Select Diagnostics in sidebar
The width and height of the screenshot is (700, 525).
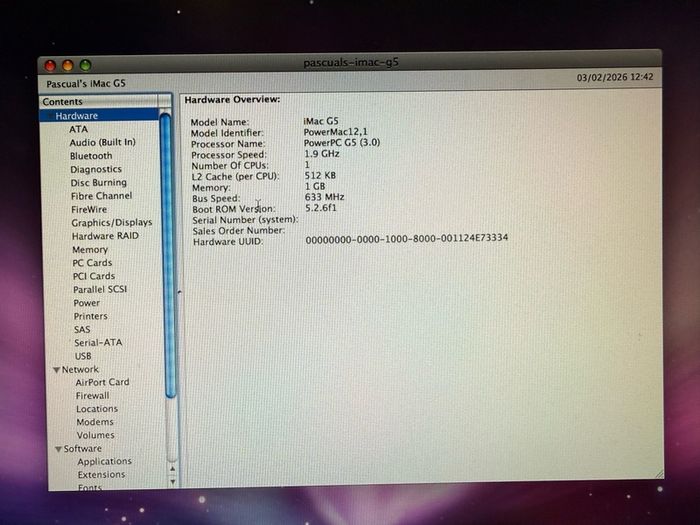[x=96, y=169]
